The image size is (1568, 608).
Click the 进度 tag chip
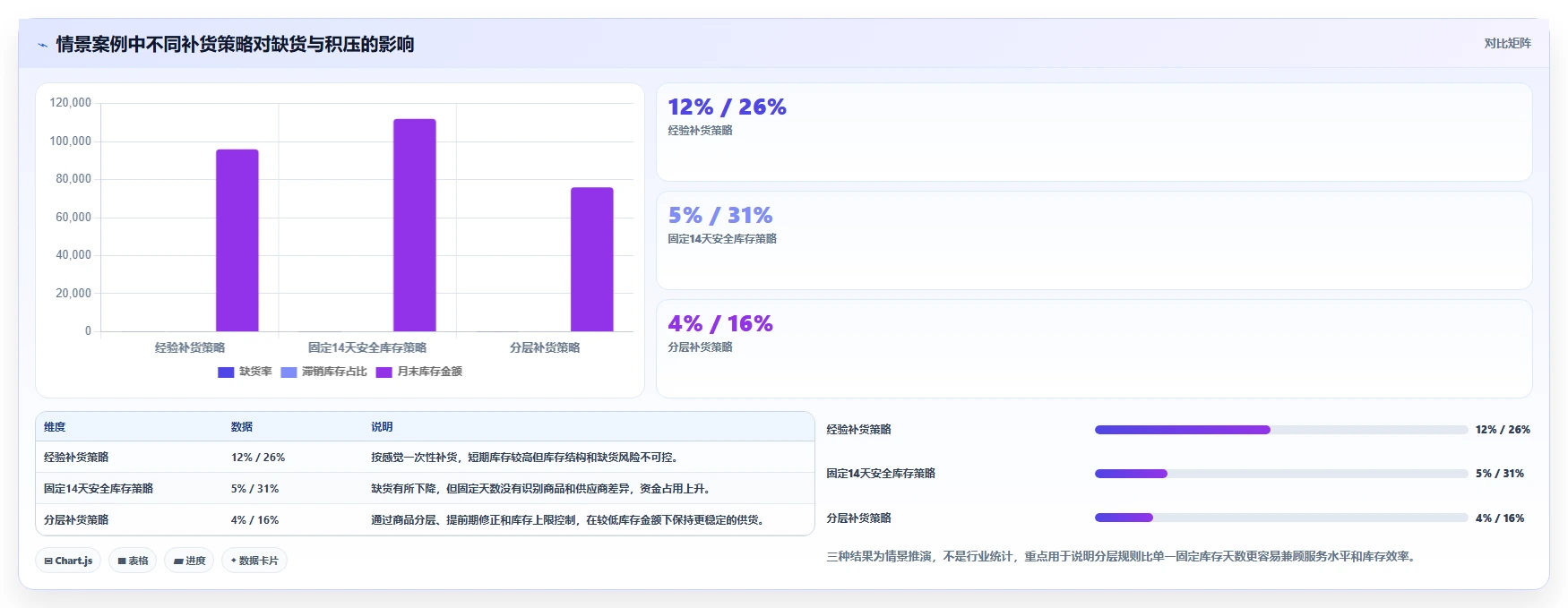(x=189, y=561)
